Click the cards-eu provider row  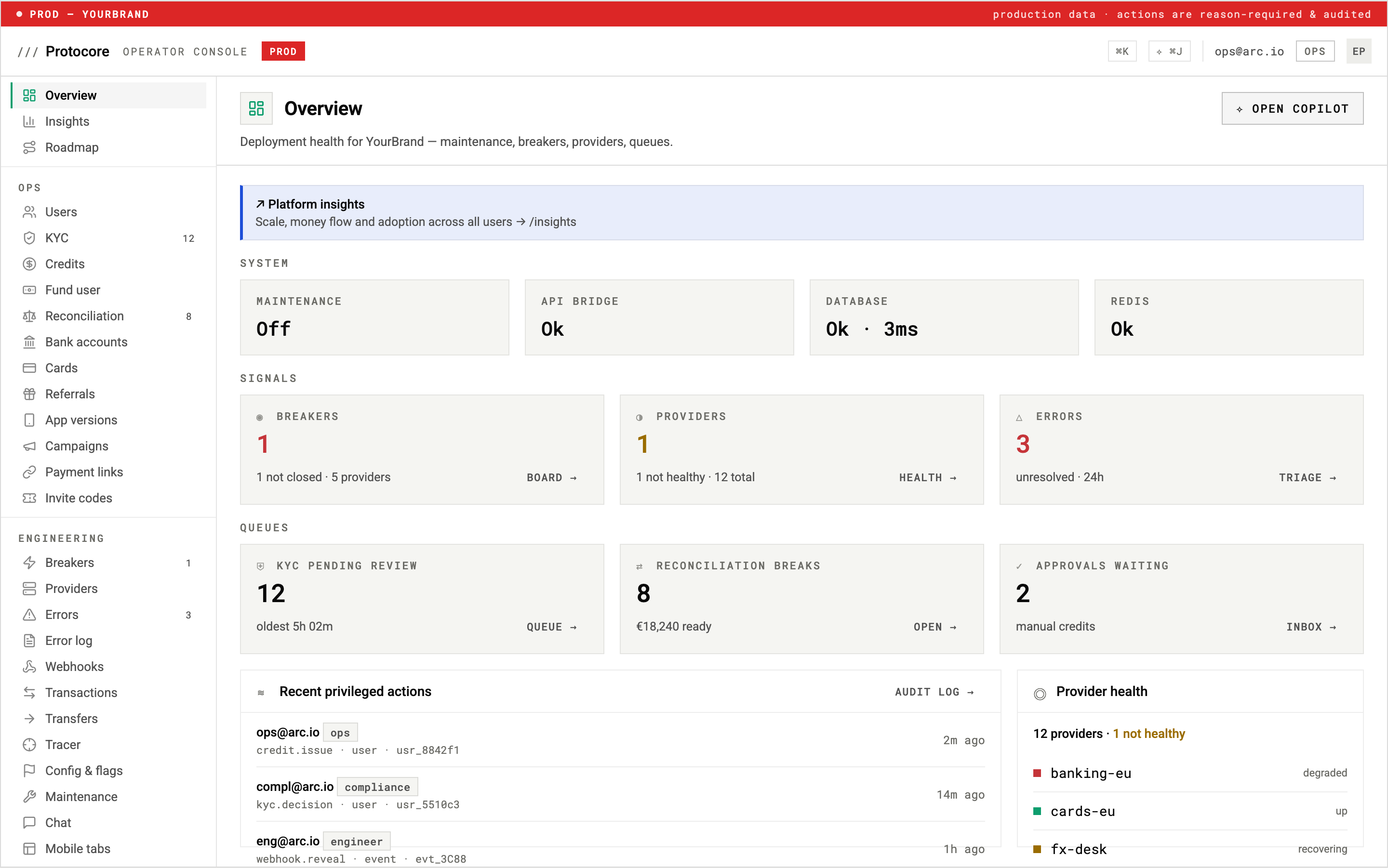(1190, 812)
